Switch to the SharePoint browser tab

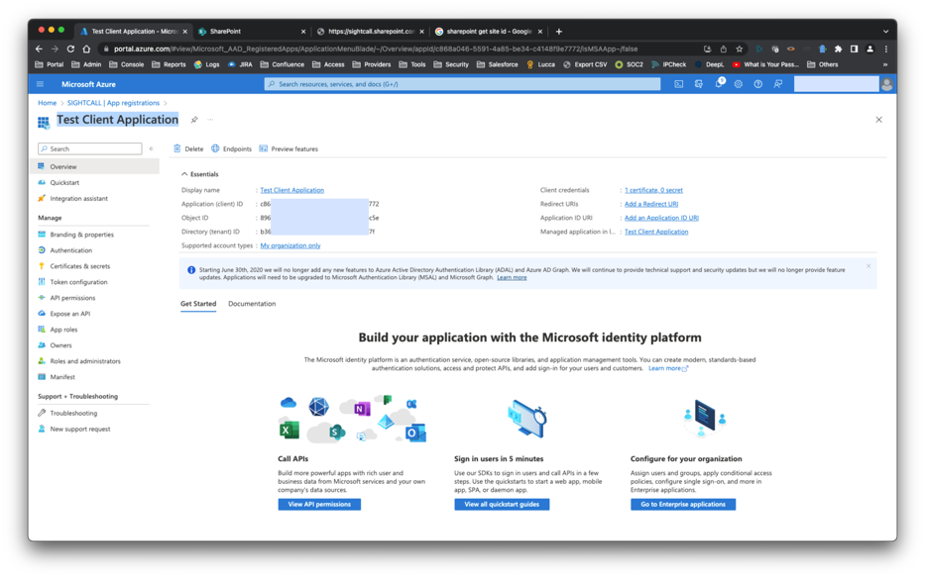tap(252, 31)
